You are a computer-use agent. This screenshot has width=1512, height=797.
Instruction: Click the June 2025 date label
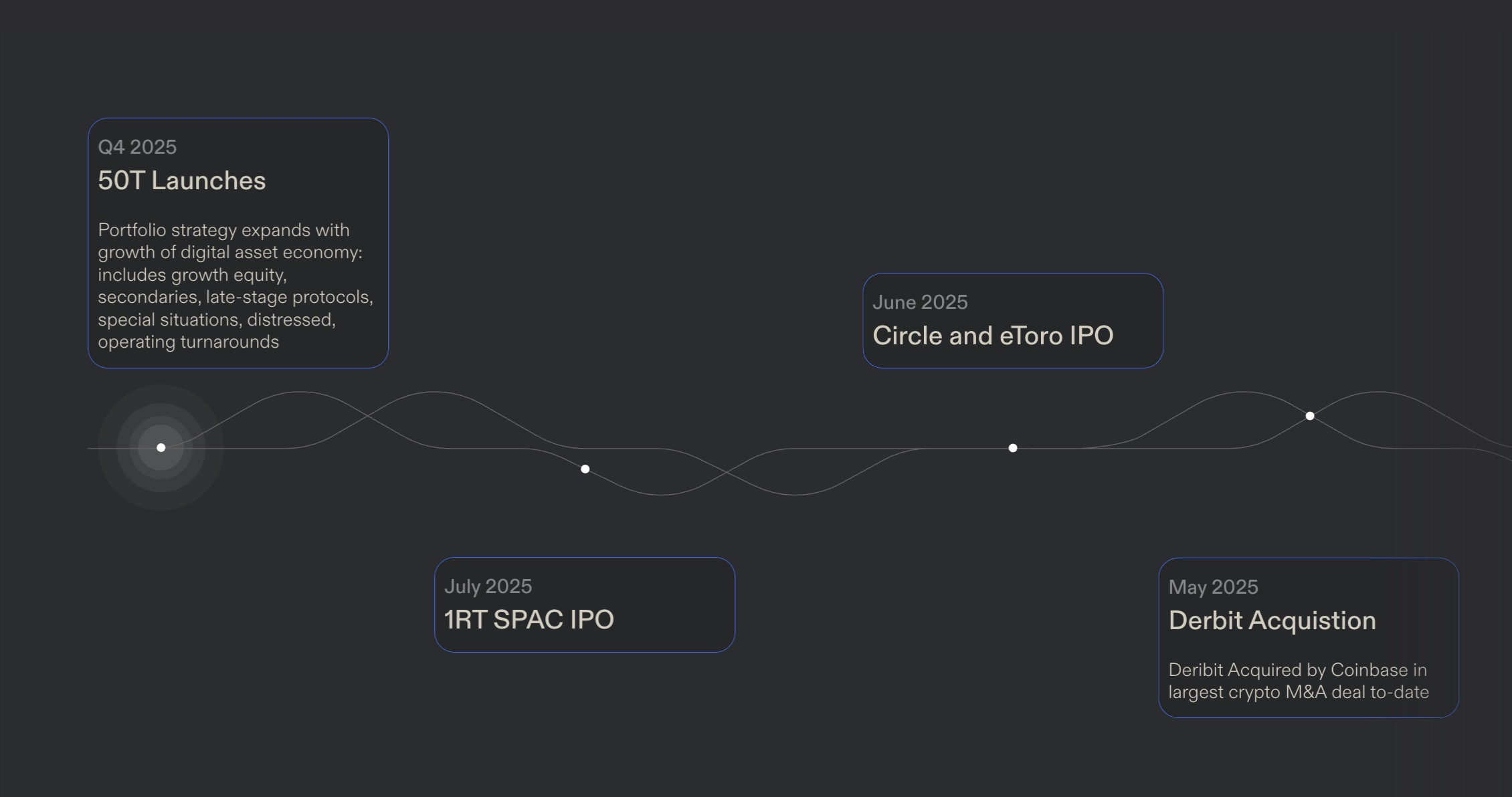(x=920, y=302)
